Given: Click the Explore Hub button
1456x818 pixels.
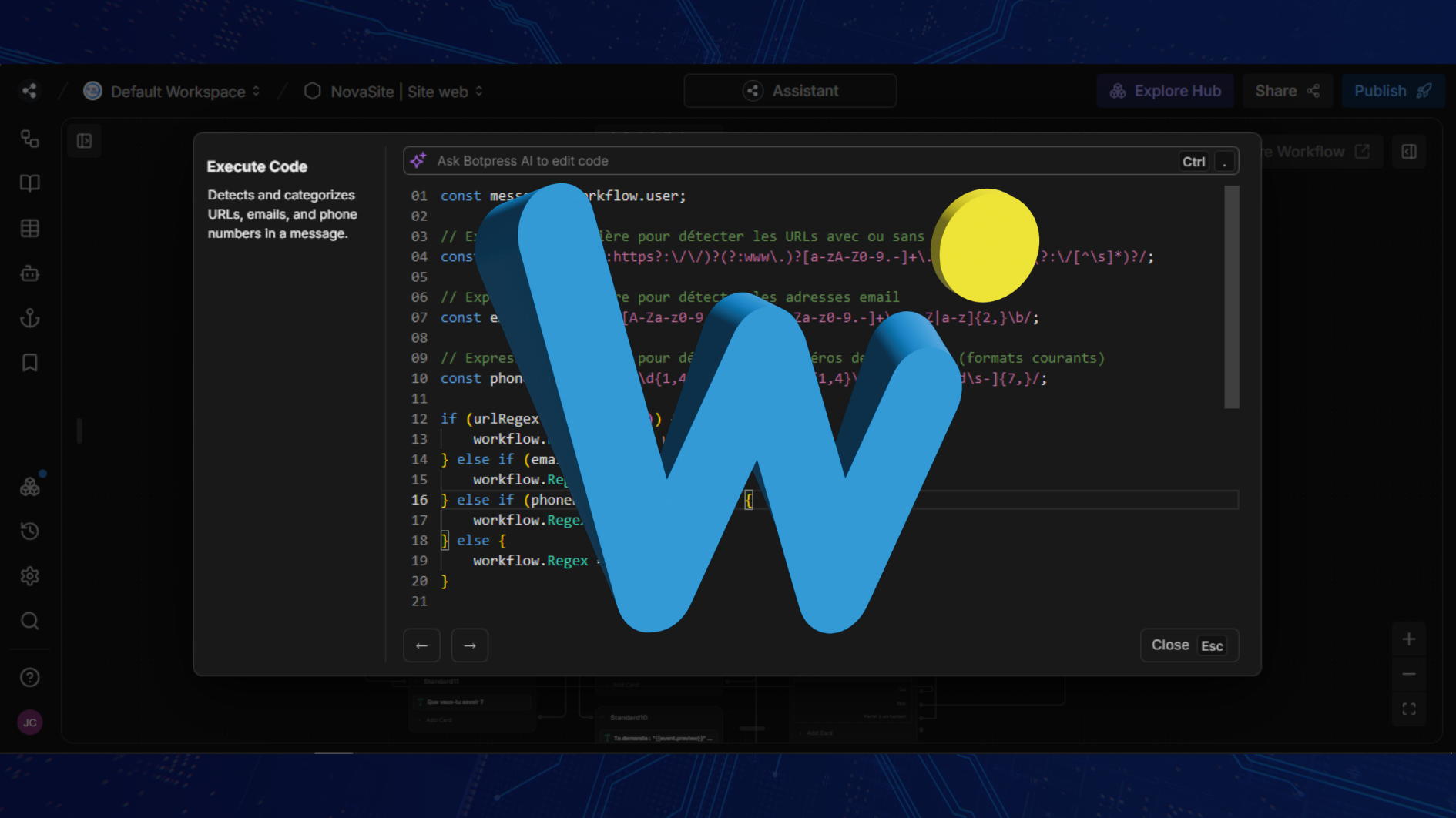Looking at the screenshot, I should (x=1165, y=91).
